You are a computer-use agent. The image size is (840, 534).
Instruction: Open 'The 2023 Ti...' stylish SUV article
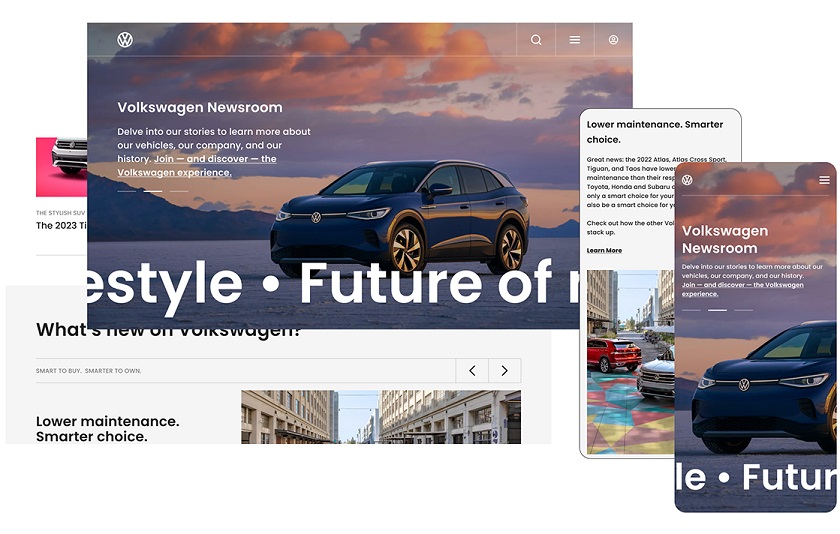pos(61,226)
